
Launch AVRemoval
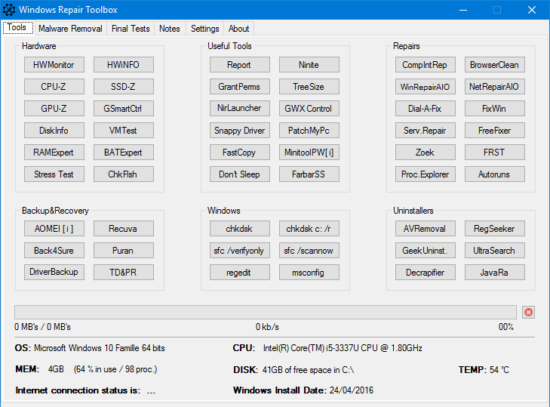click(425, 228)
